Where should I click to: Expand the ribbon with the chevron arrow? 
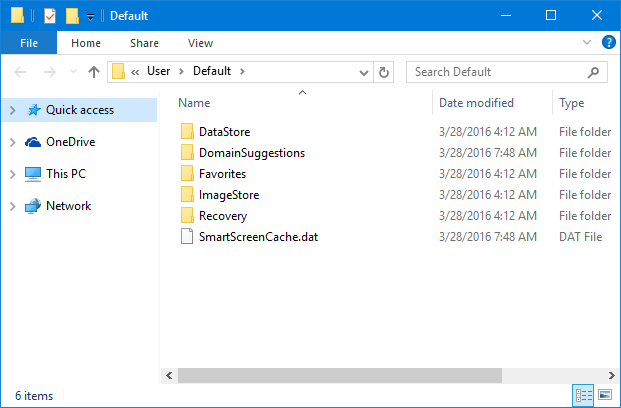point(587,42)
